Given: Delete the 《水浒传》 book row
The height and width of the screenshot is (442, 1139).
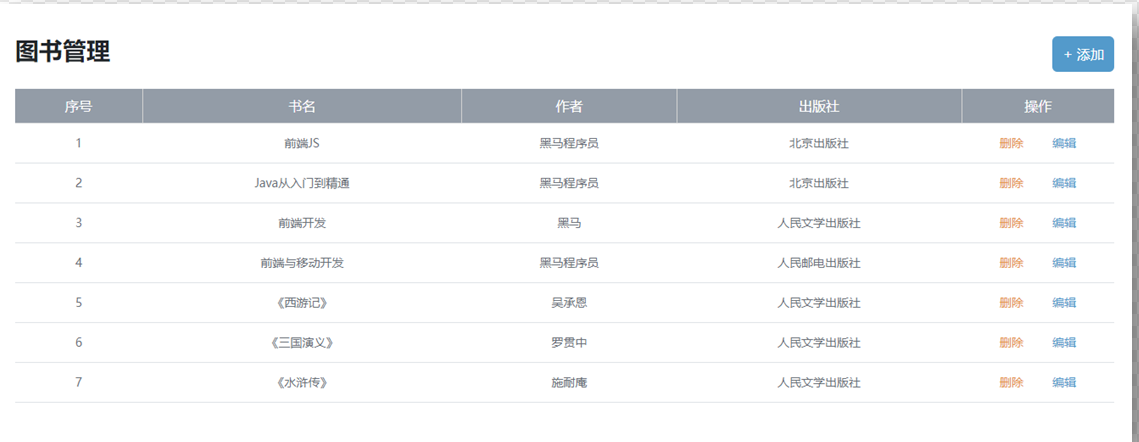Looking at the screenshot, I should 1011,383.
